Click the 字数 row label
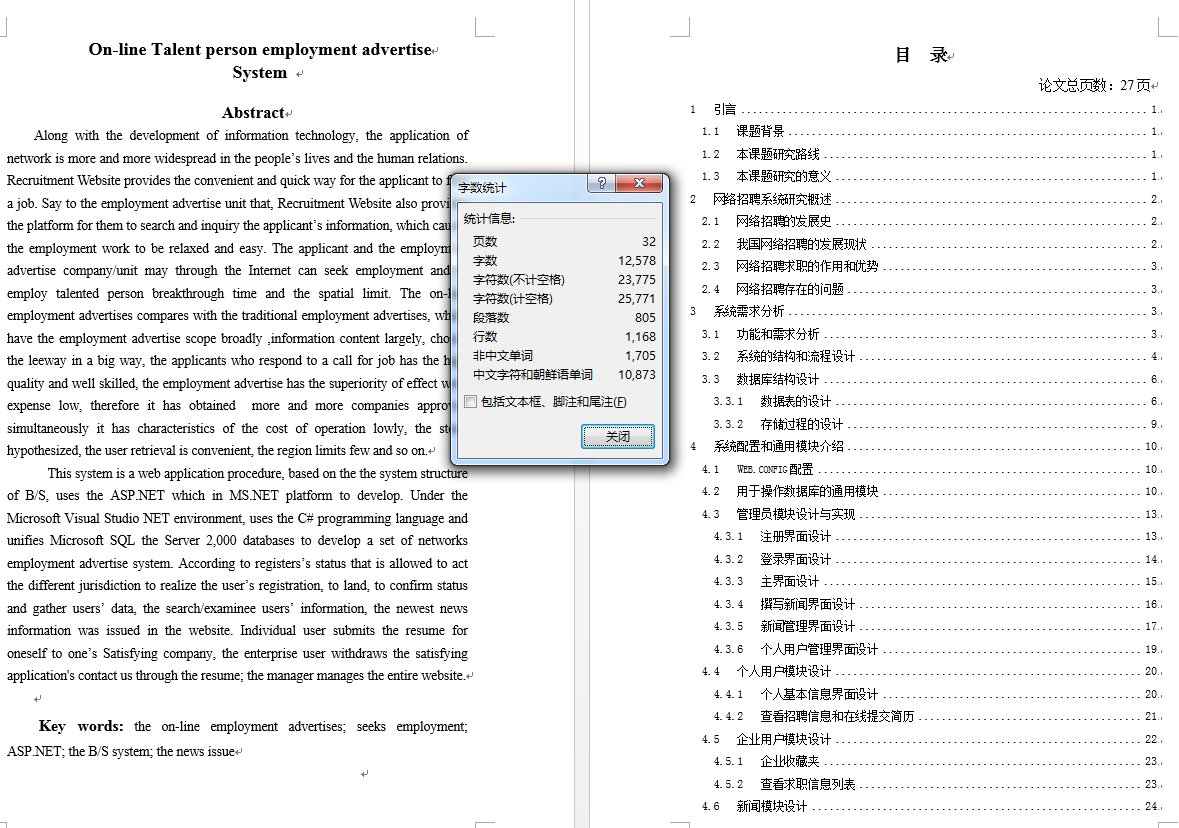This screenshot has height=828, width=1179. [485, 260]
